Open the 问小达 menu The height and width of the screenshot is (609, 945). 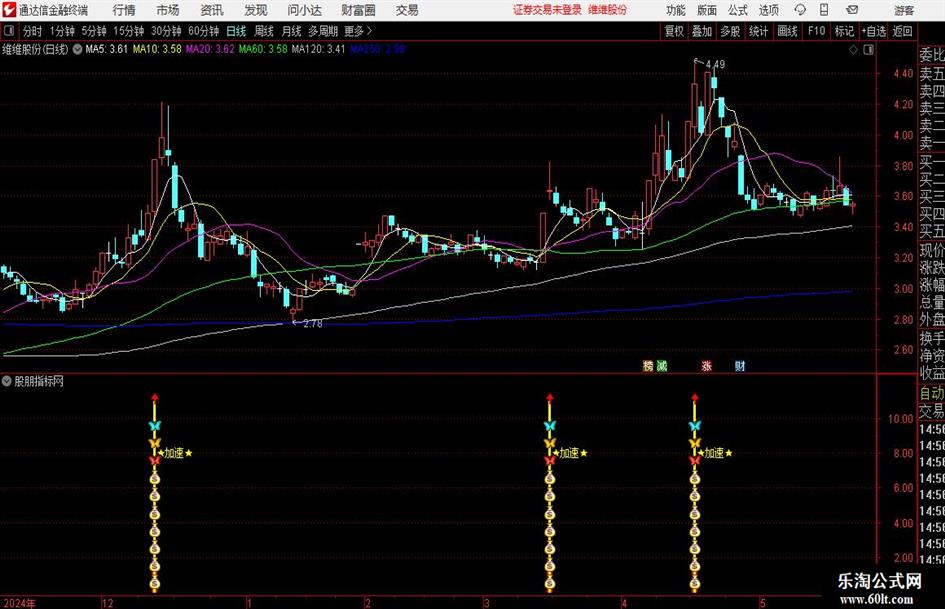tap(304, 10)
